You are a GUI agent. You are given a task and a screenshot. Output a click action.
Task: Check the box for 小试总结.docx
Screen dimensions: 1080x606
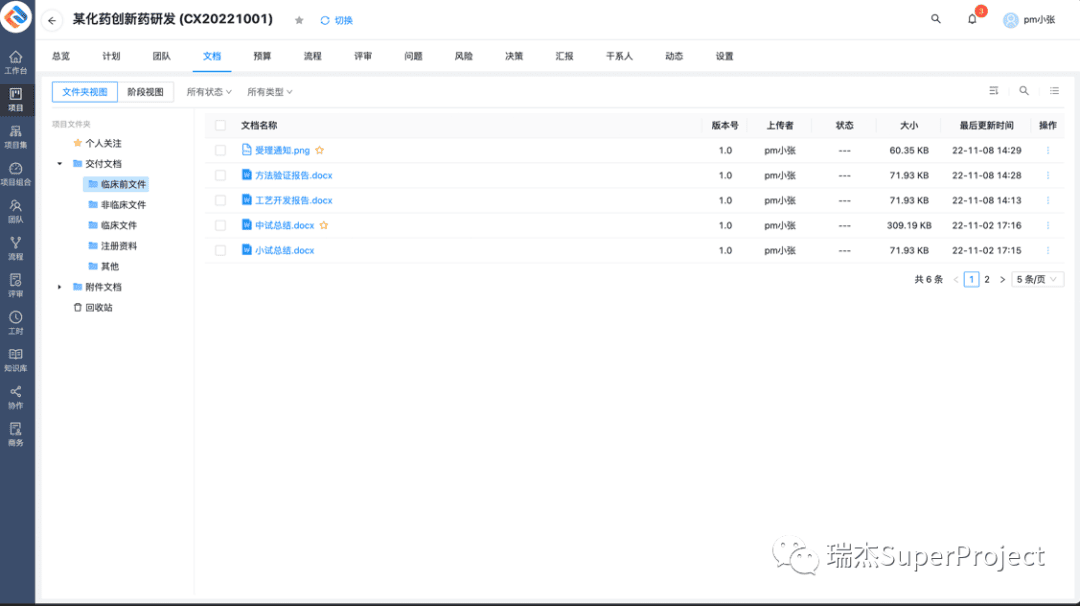coord(220,251)
